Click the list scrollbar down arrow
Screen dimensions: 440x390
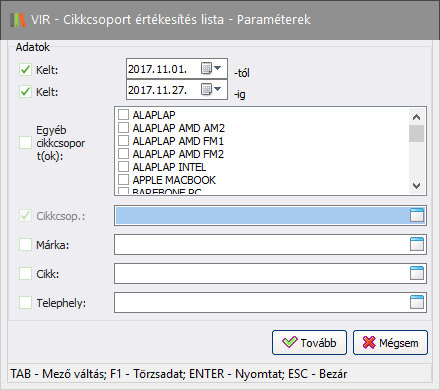coord(417,186)
